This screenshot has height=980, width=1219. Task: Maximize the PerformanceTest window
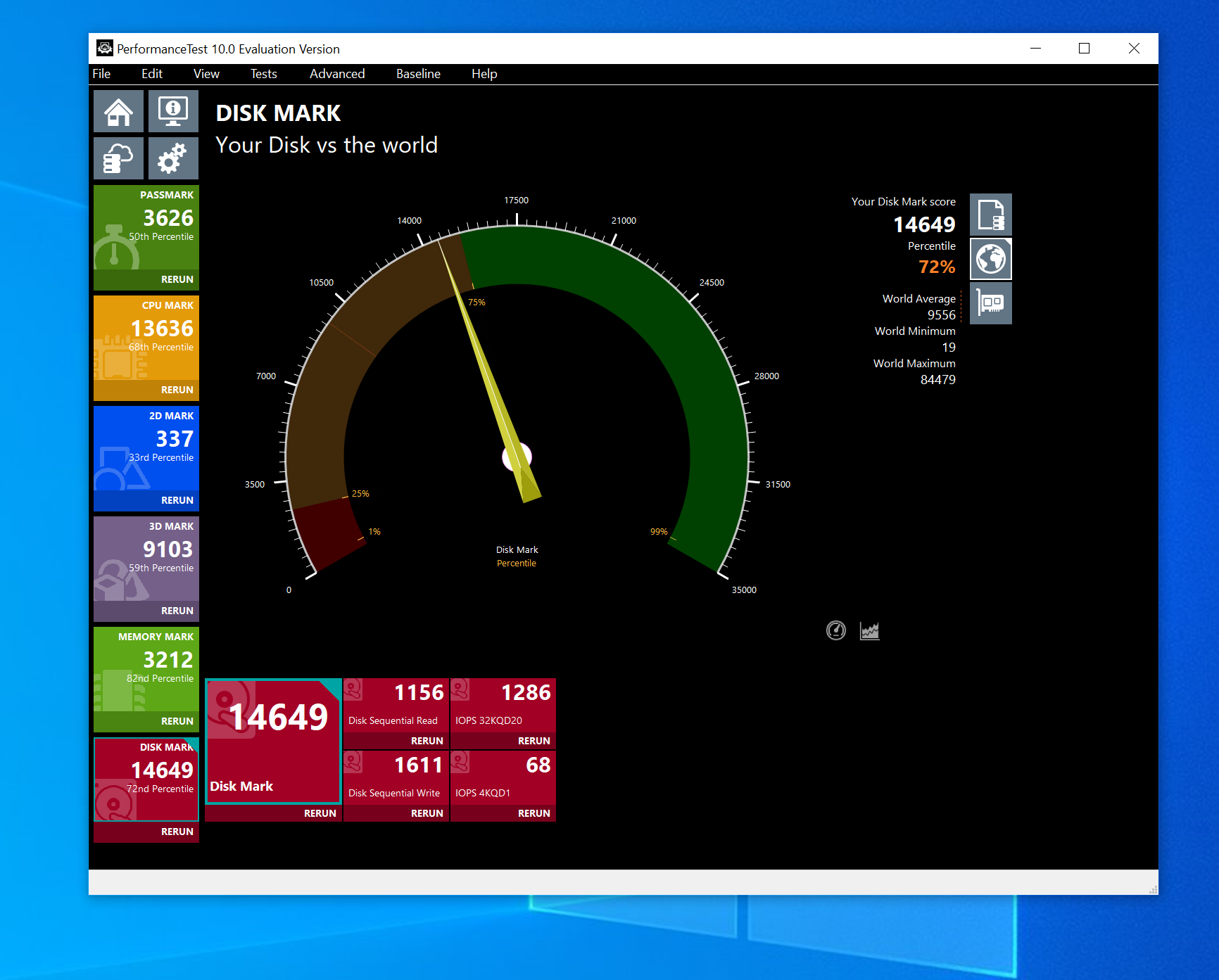[x=1084, y=49]
